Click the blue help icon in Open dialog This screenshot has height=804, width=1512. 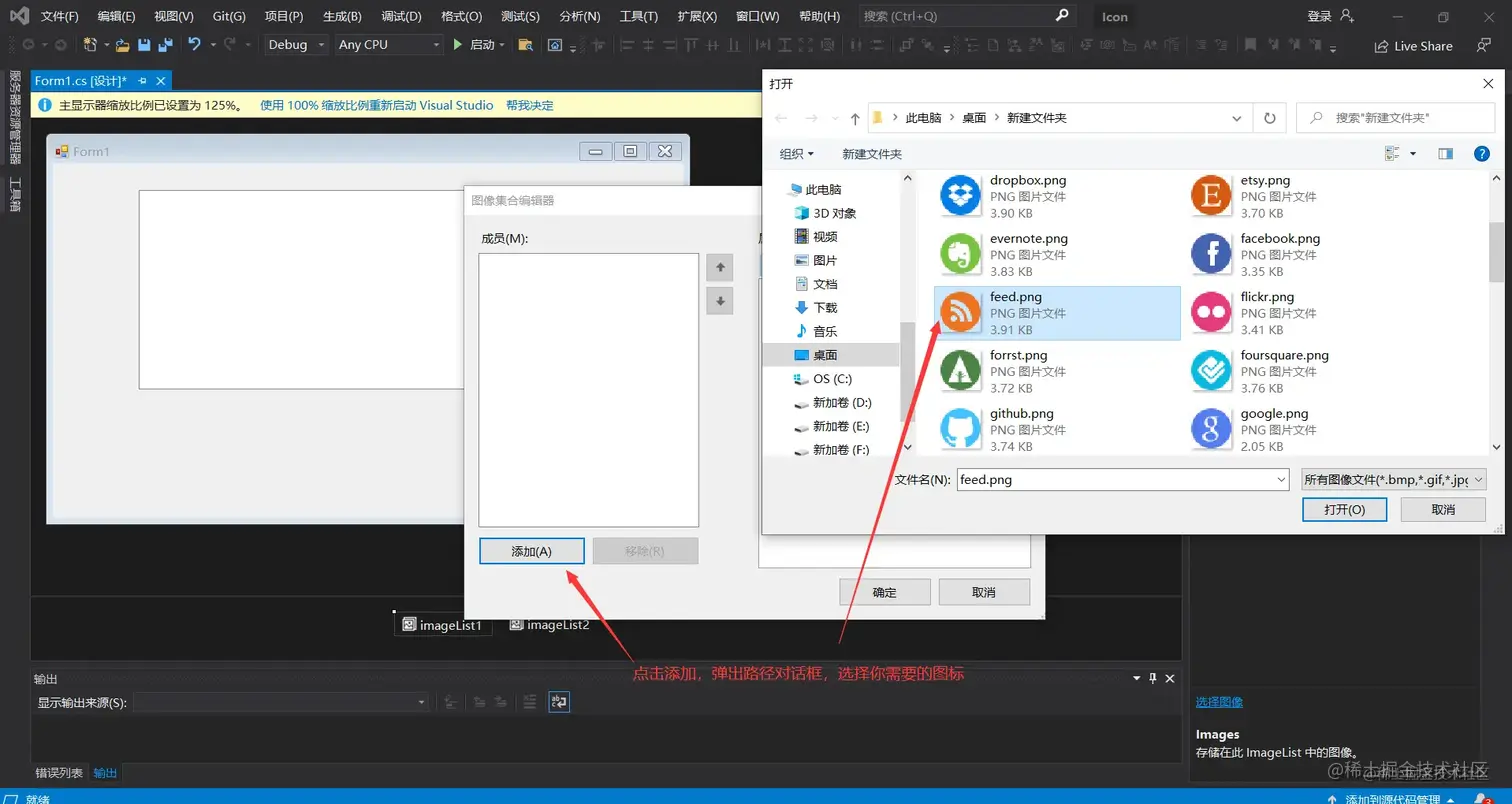click(x=1482, y=153)
